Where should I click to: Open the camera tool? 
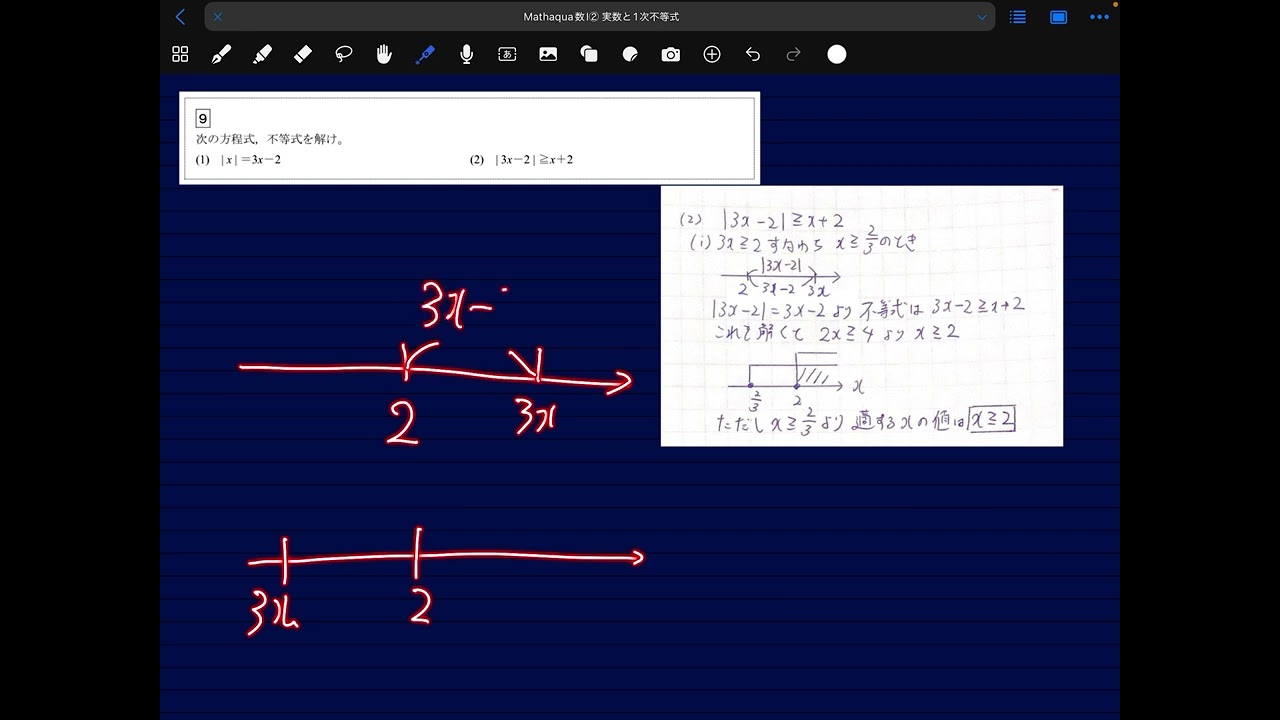(x=671, y=55)
